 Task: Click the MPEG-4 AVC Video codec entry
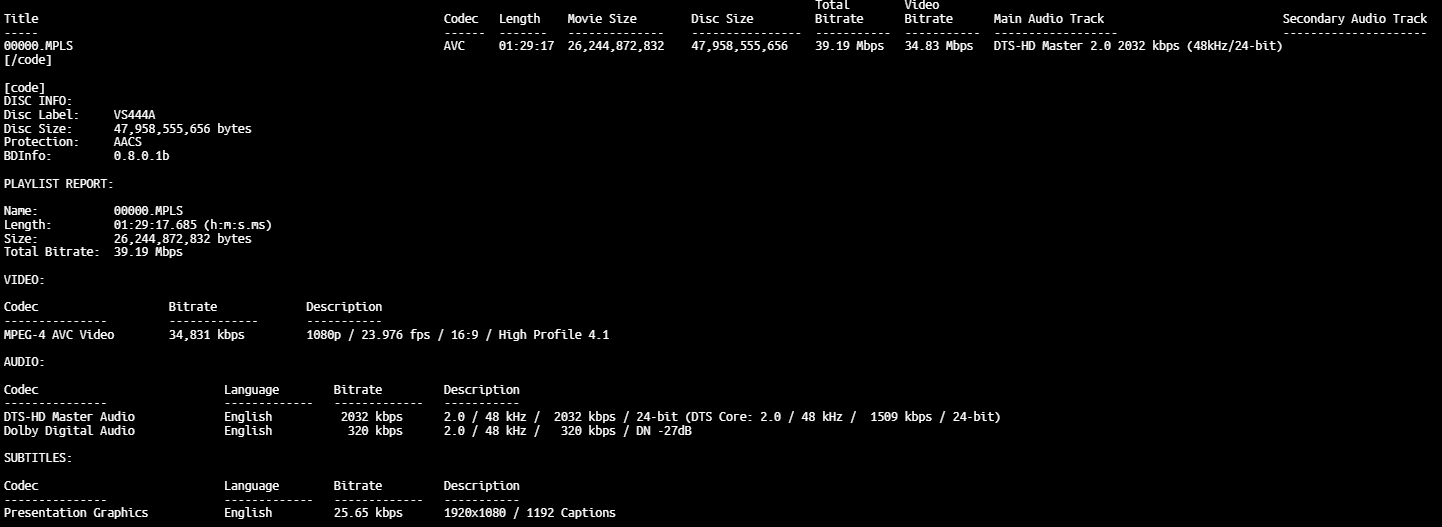(59, 335)
